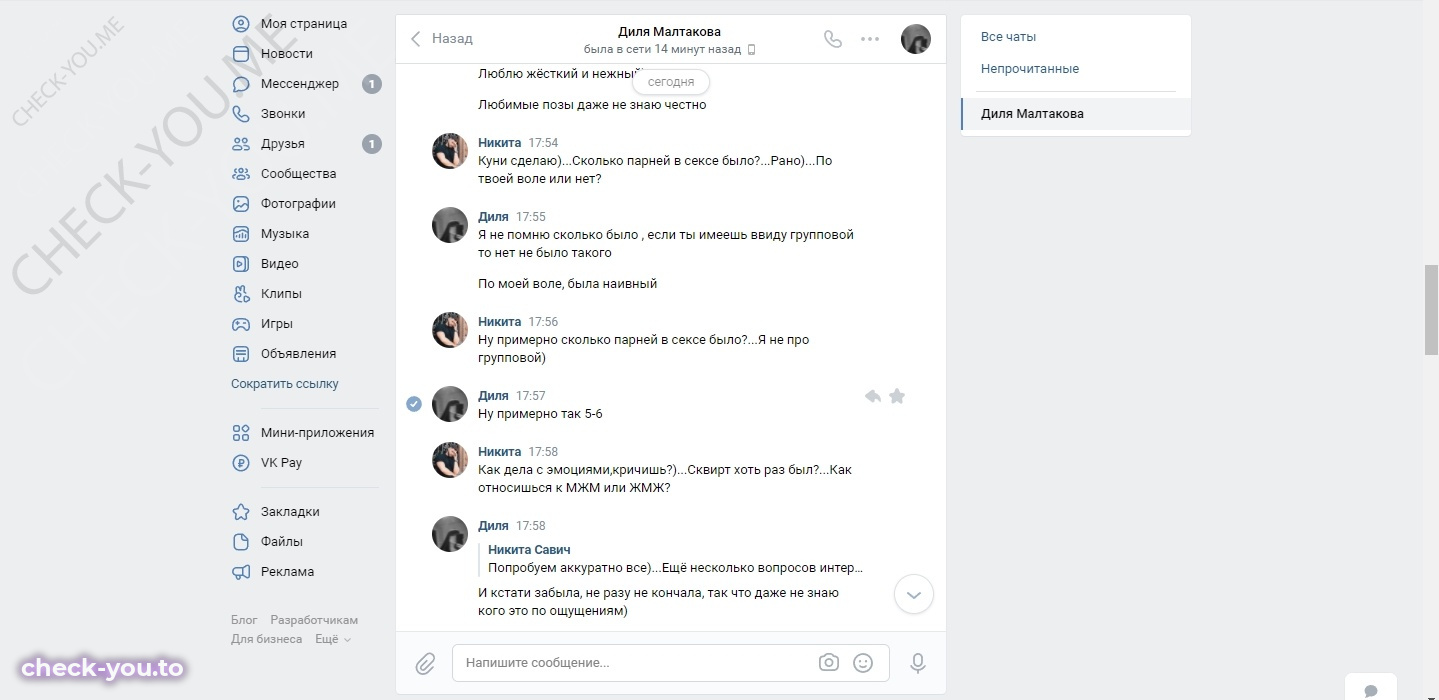Screen dimensions: 1439x700
Task: Open chat partner avatar in header
Action: (916, 39)
